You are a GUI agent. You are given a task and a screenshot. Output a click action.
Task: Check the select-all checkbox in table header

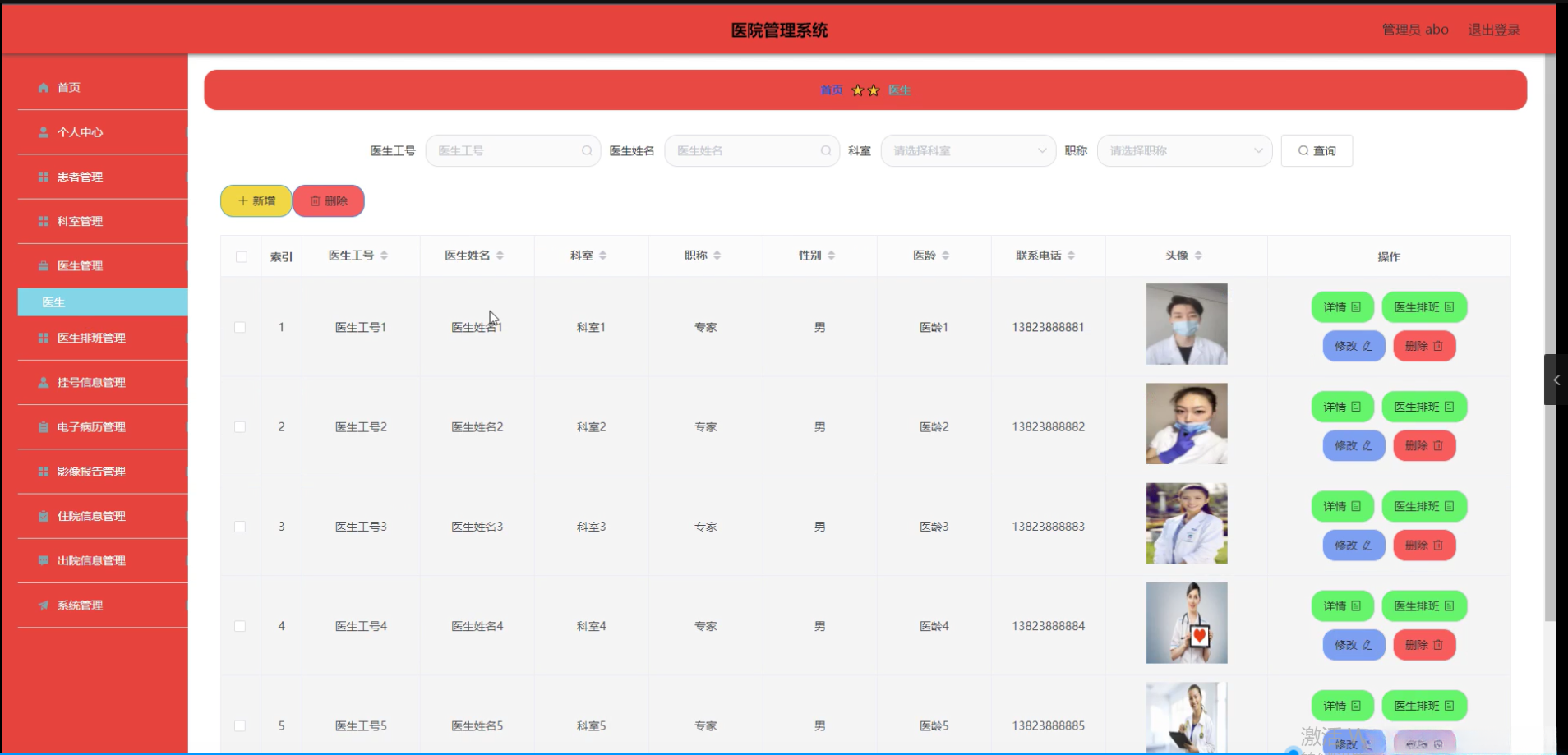click(241, 256)
